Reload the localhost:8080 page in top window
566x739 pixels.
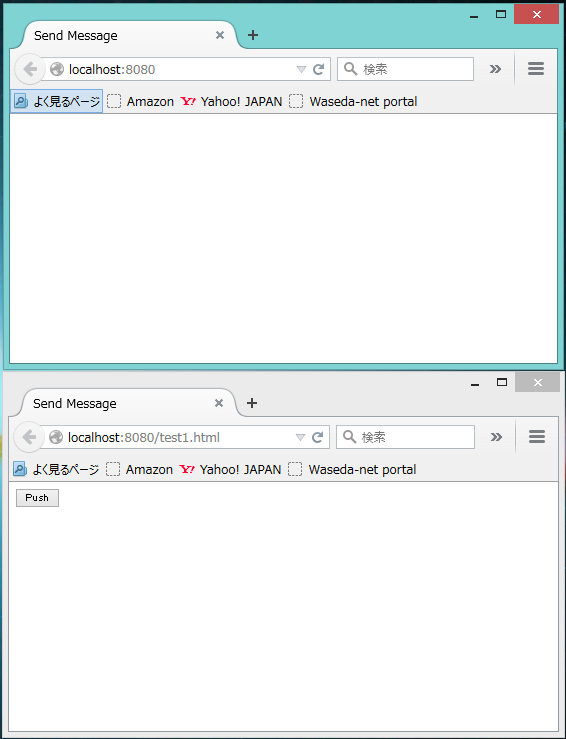(x=319, y=69)
